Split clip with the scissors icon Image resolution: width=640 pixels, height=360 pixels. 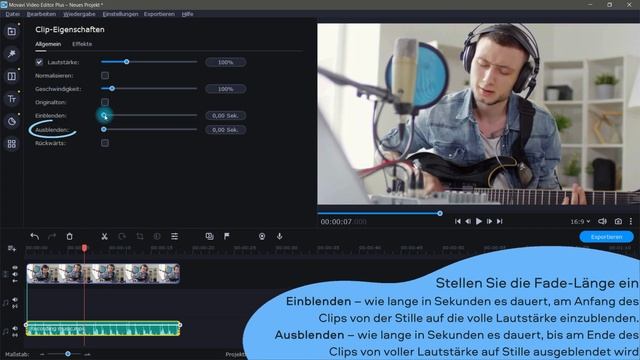pyautogui.click(x=104, y=236)
